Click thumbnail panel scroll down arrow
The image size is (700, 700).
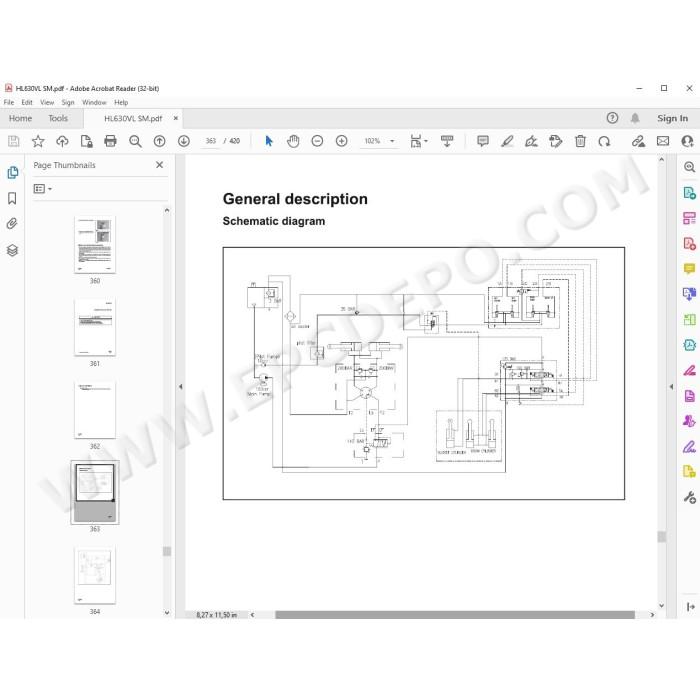(167, 613)
